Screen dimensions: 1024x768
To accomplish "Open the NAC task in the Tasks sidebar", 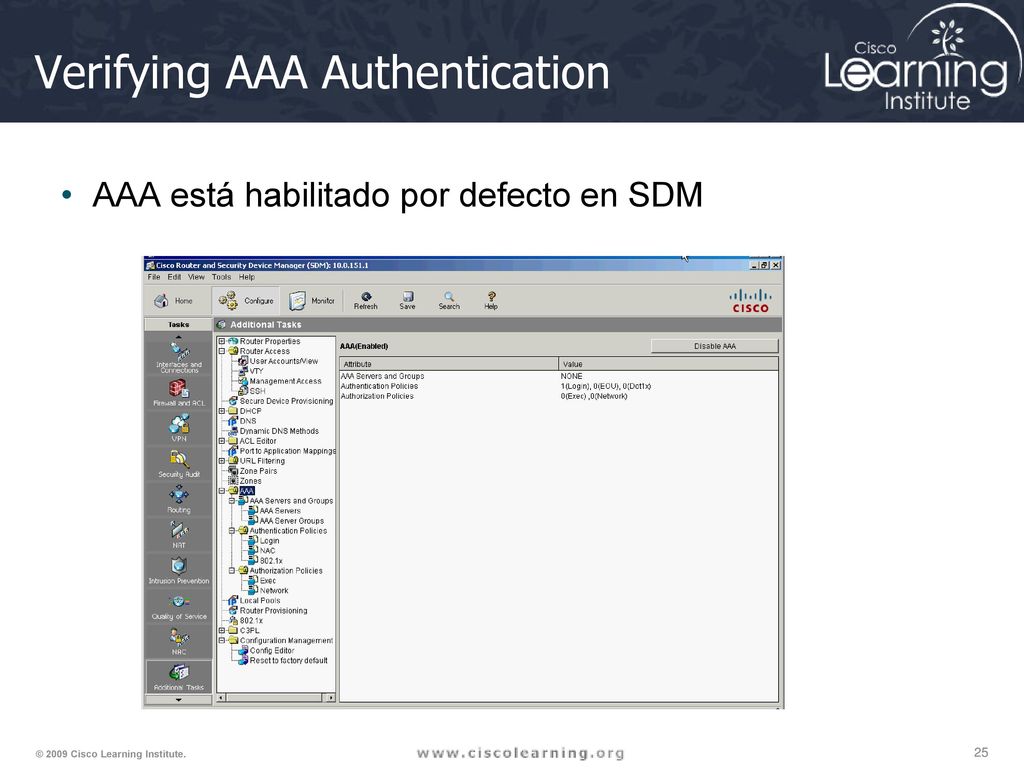I will point(179,642).
